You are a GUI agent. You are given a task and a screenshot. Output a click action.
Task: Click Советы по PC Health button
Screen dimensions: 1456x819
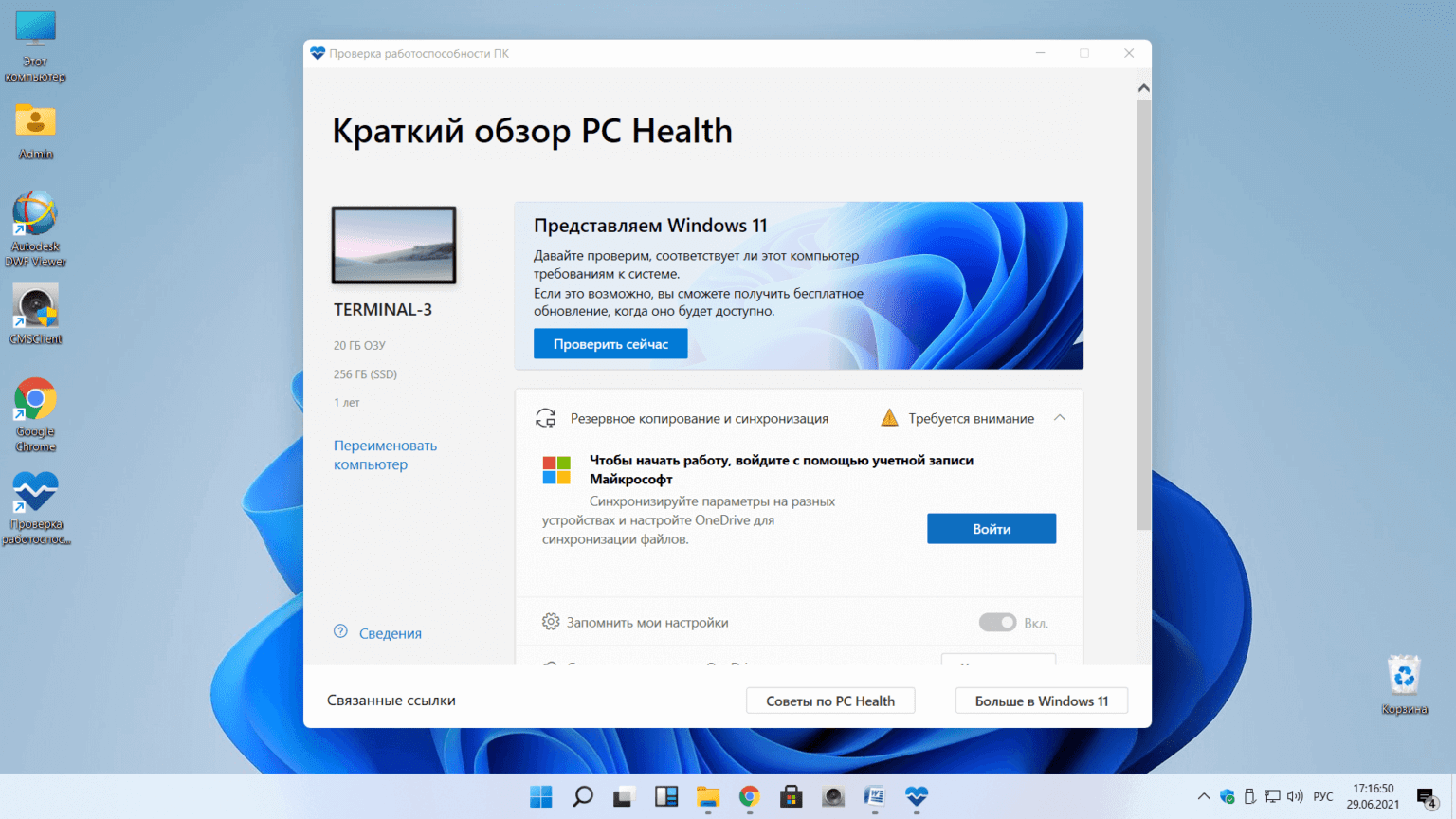(830, 701)
